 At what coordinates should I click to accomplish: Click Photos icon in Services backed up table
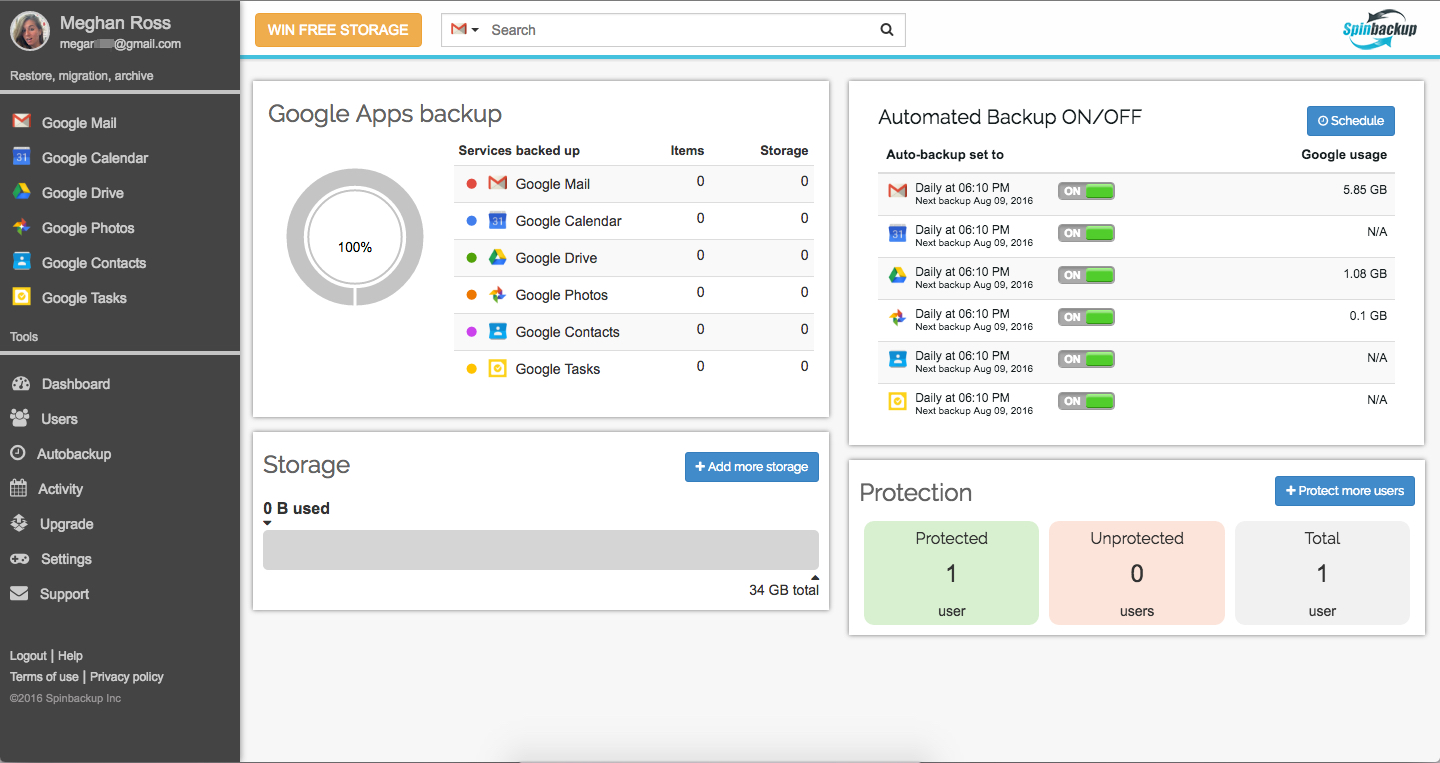498,294
